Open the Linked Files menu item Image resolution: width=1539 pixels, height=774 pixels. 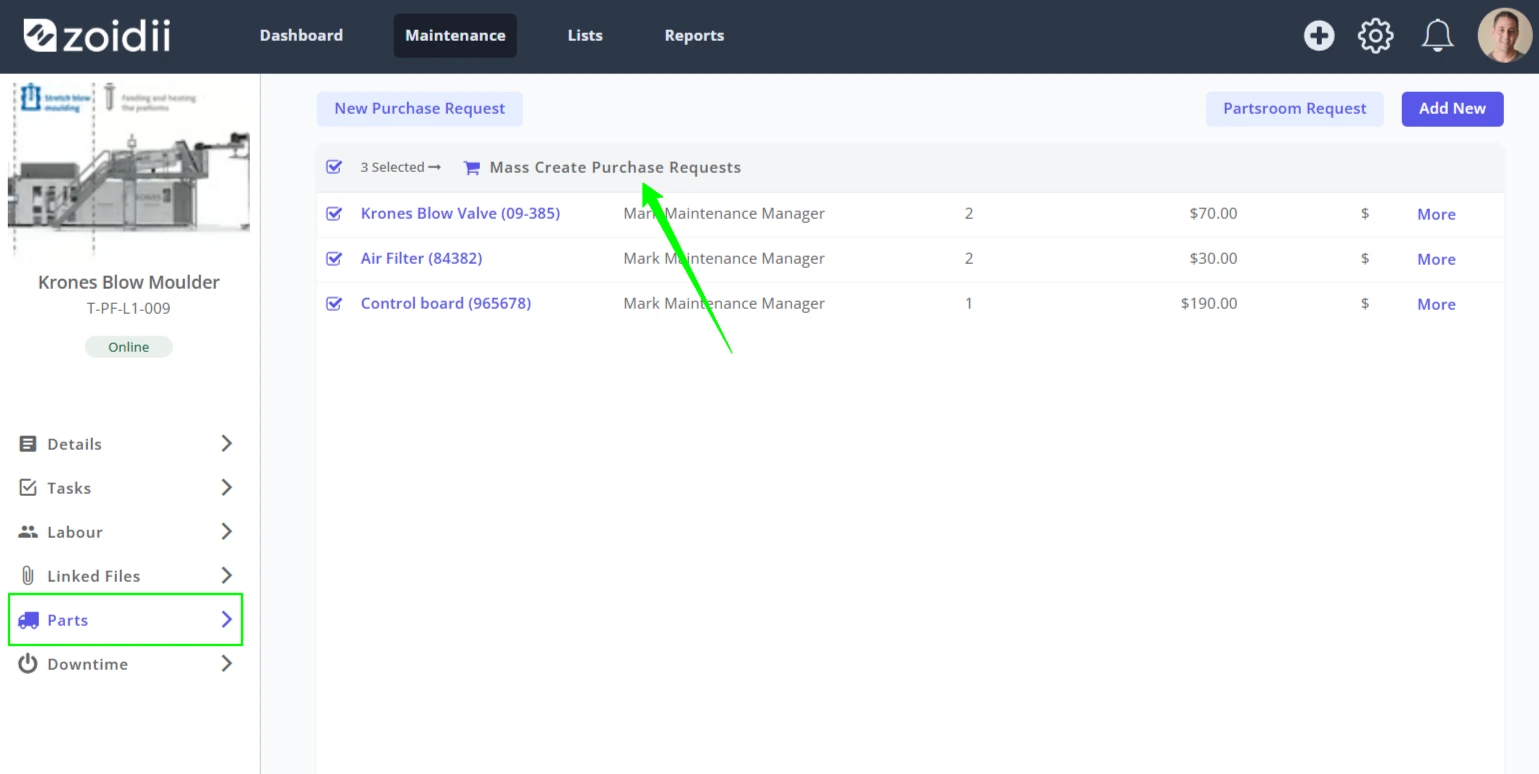tap(126, 576)
